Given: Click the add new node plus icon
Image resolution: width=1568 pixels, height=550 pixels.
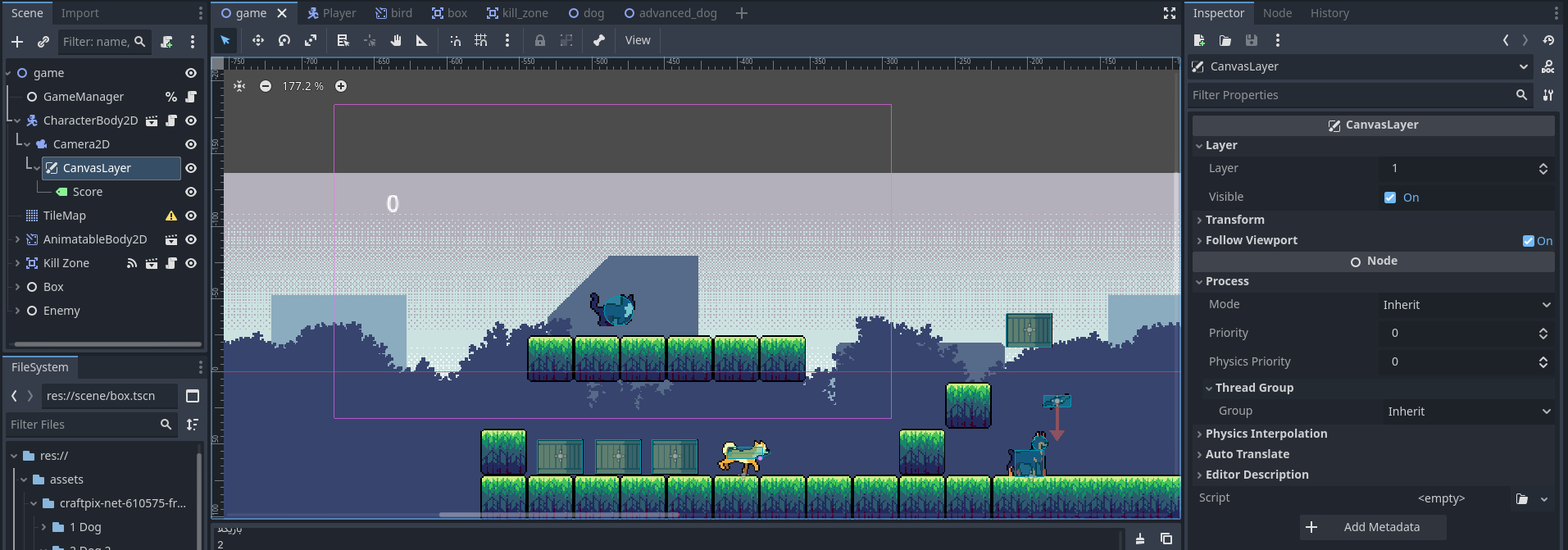Looking at the screenshot, I should coord(17,42).
